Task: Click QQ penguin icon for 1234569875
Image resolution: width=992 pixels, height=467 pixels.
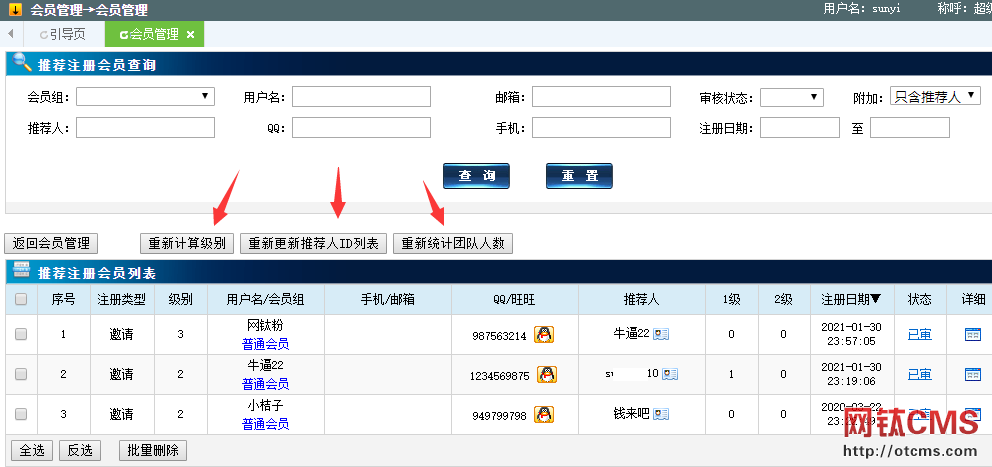Action: [547, 375]
